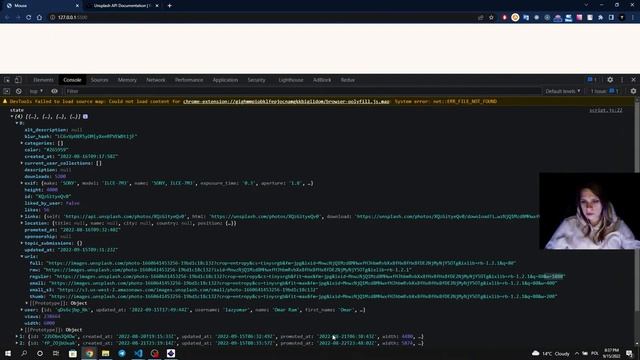Expand the user object
This screenshot has height=360, width=640.
click(x=22, y=310)
